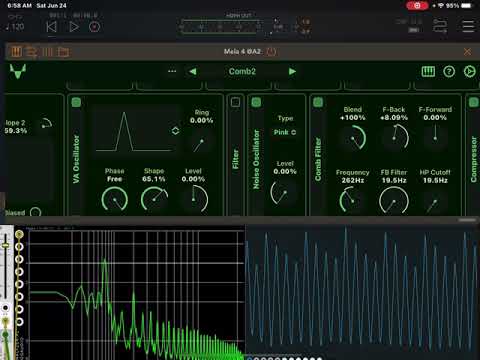Image resolution: width=480 pixels, height=360 pixels.
Task: Toggle the Comb Filter enable button
Action: tap(318, 102)
